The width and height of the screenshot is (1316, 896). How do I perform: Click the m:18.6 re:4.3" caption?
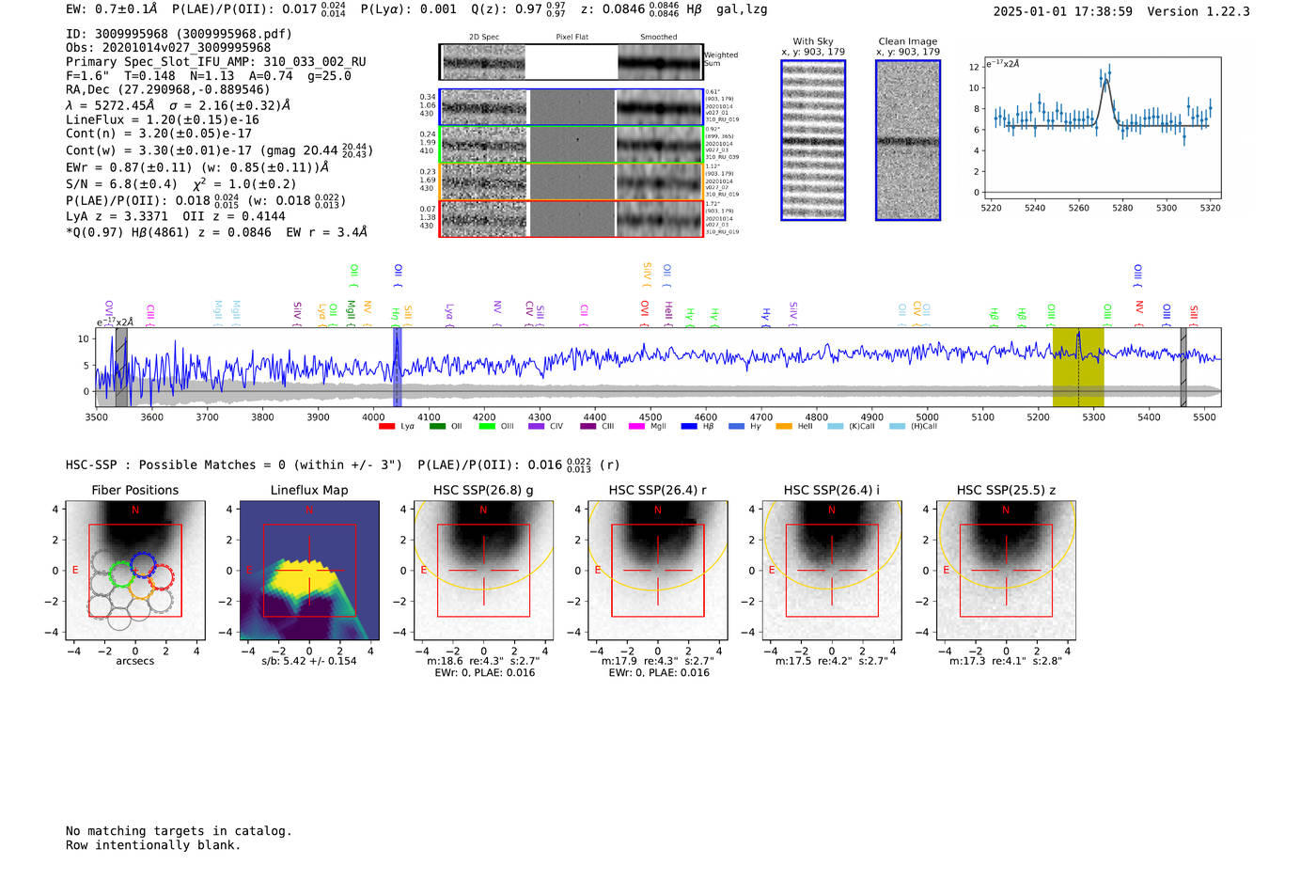tap(483, 661)
